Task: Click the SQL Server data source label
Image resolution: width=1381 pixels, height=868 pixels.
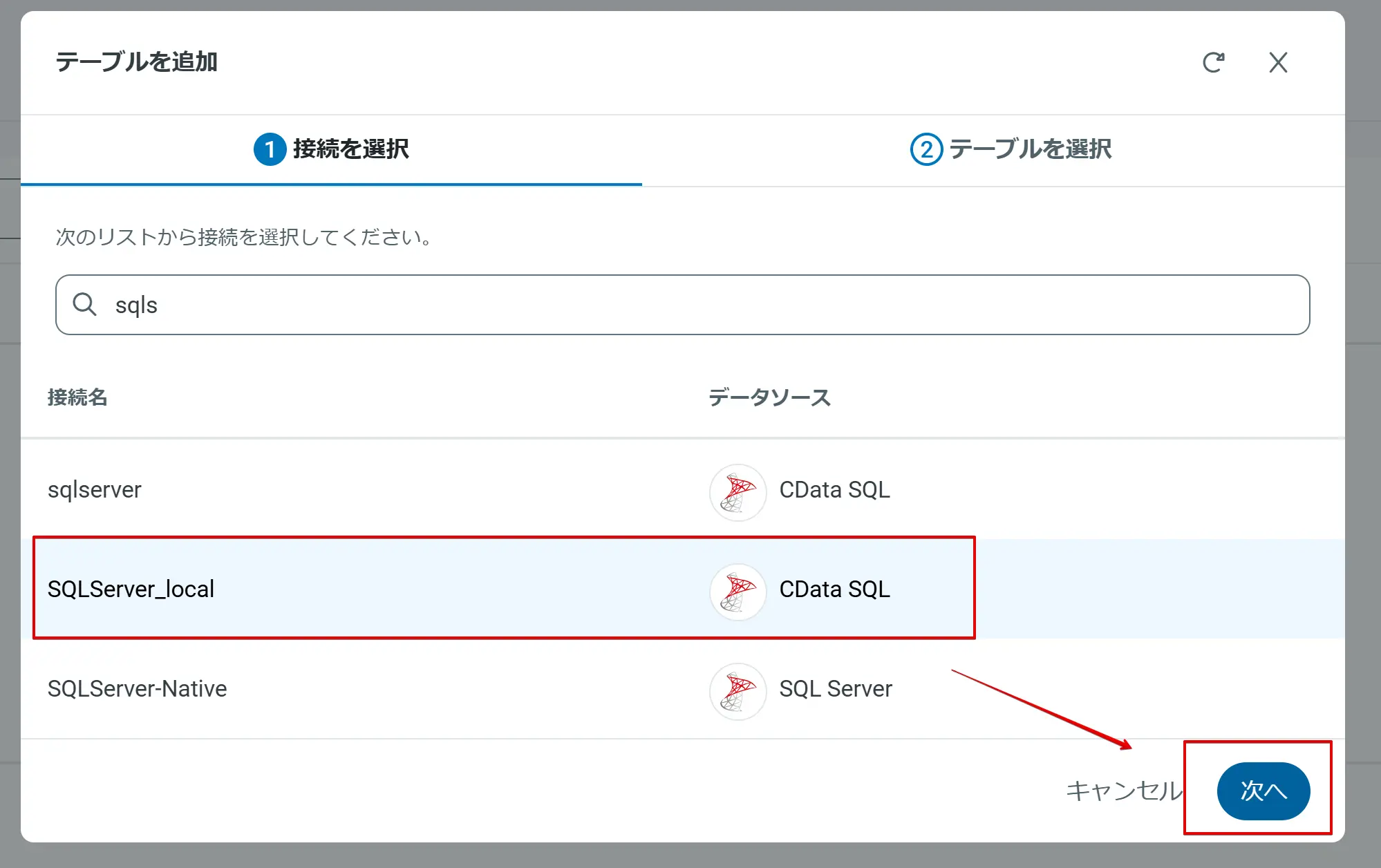Action: [835, 689]
